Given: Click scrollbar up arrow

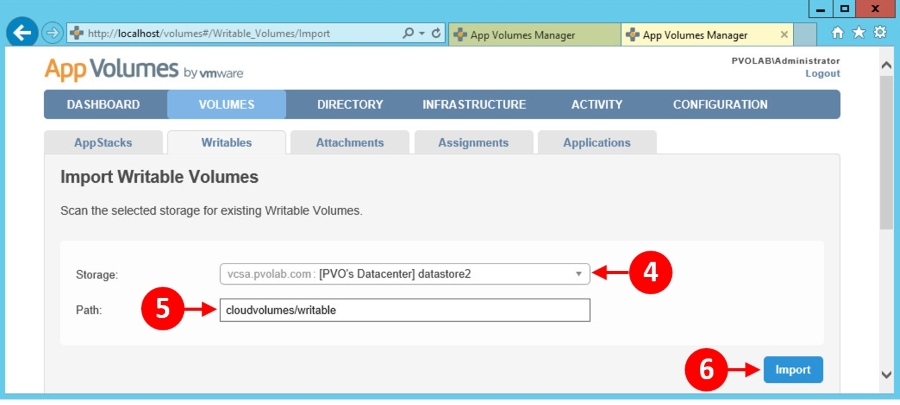Looking at the screenshot, I should [x=886, y=65].
